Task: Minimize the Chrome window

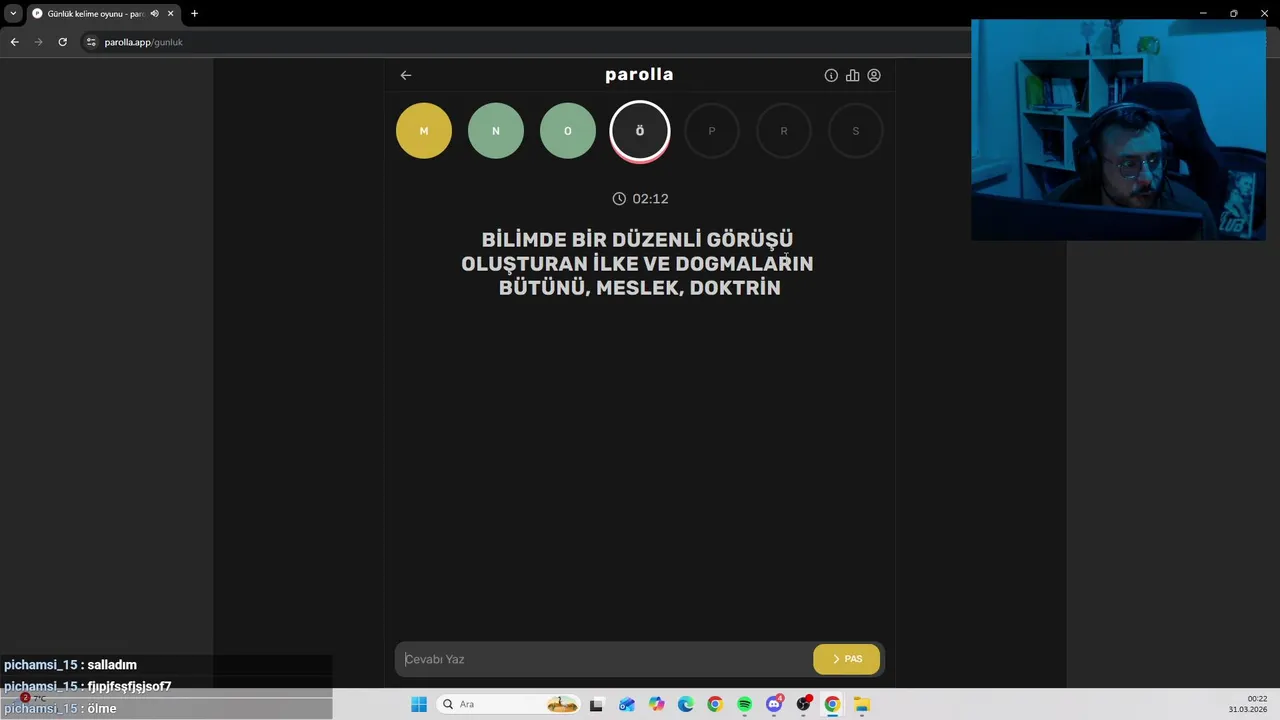Action: (x=1203, y=13)
